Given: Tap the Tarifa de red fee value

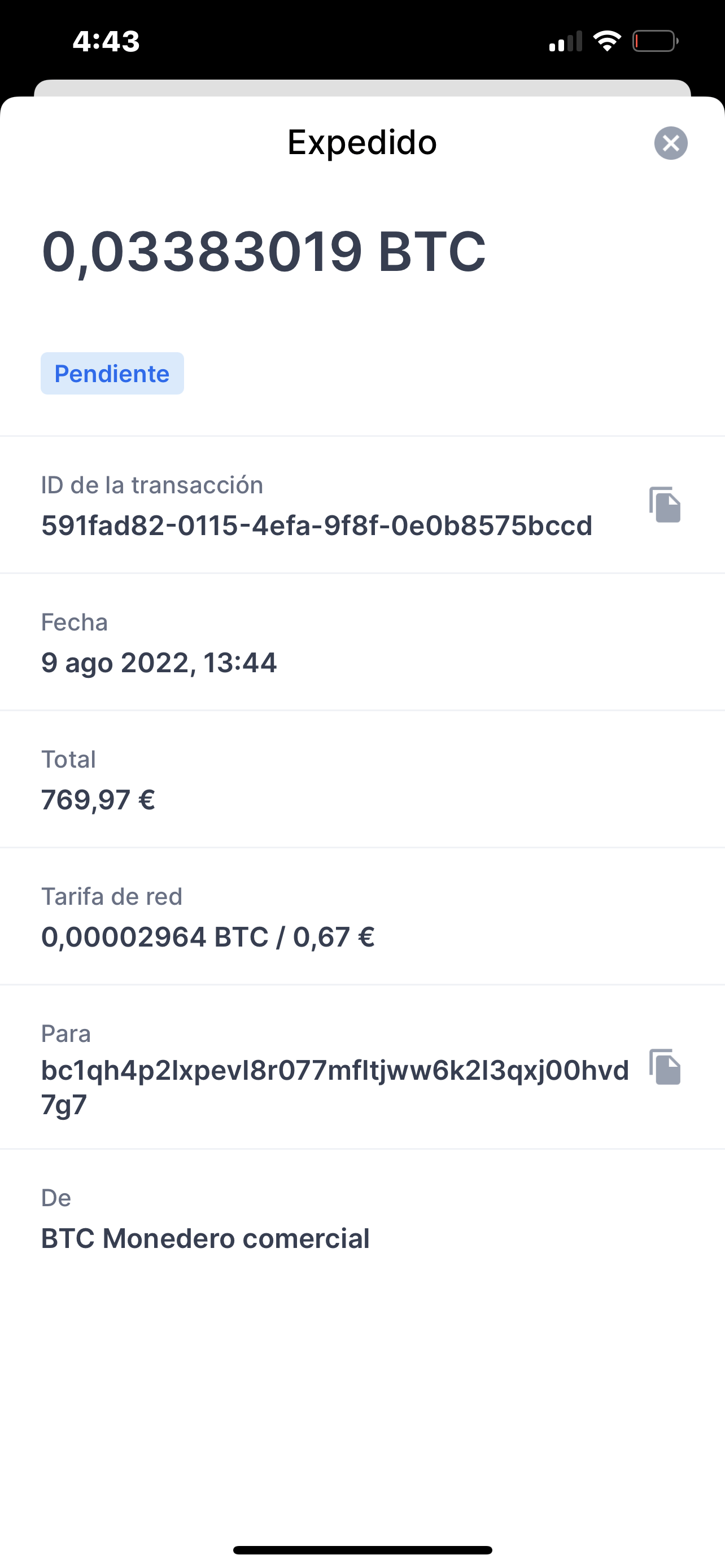Looking at the screenshot, I should pyautogui.click(x=208, y=937).
